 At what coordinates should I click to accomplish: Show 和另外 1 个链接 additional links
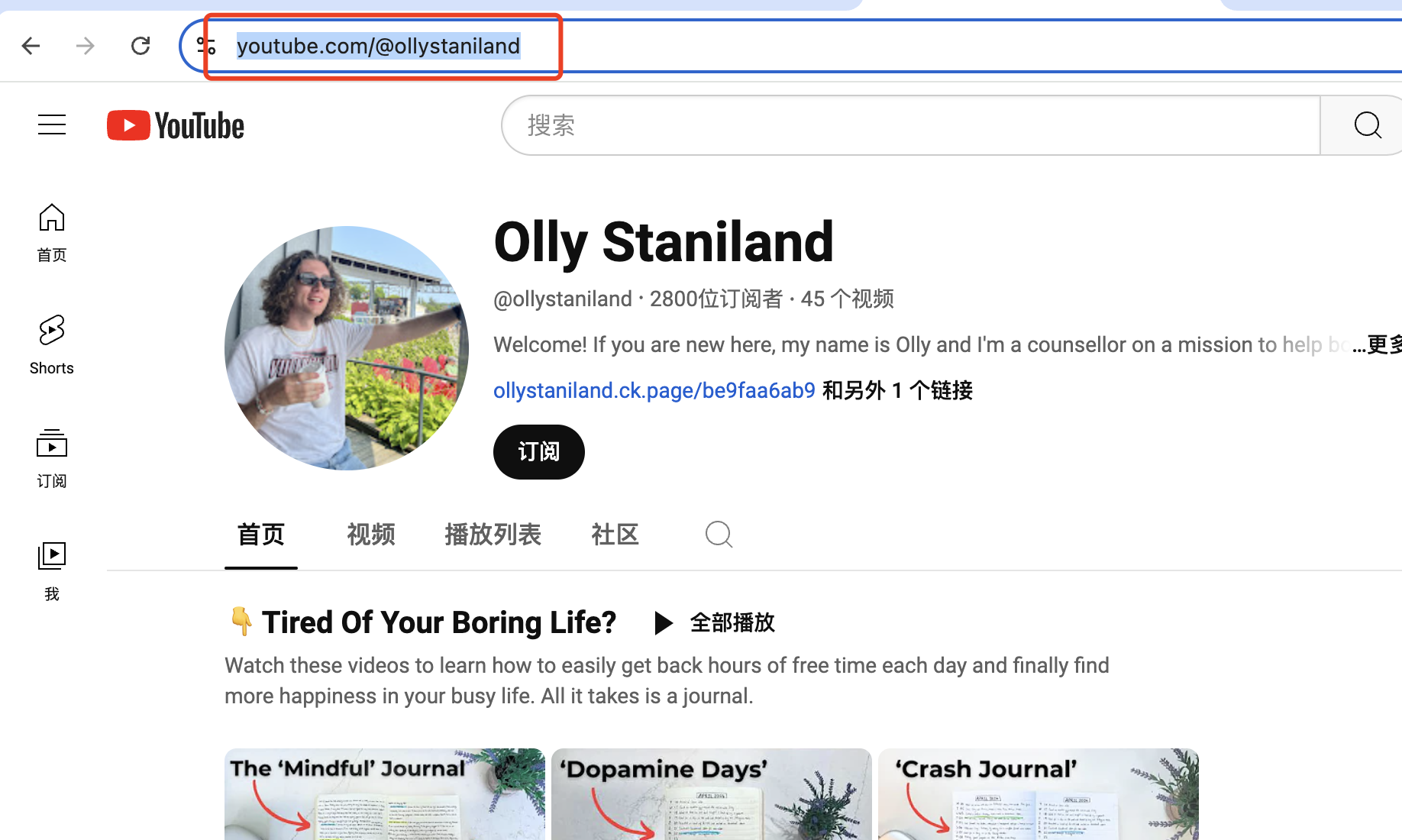pyautogui.click(x=897, y=390)
